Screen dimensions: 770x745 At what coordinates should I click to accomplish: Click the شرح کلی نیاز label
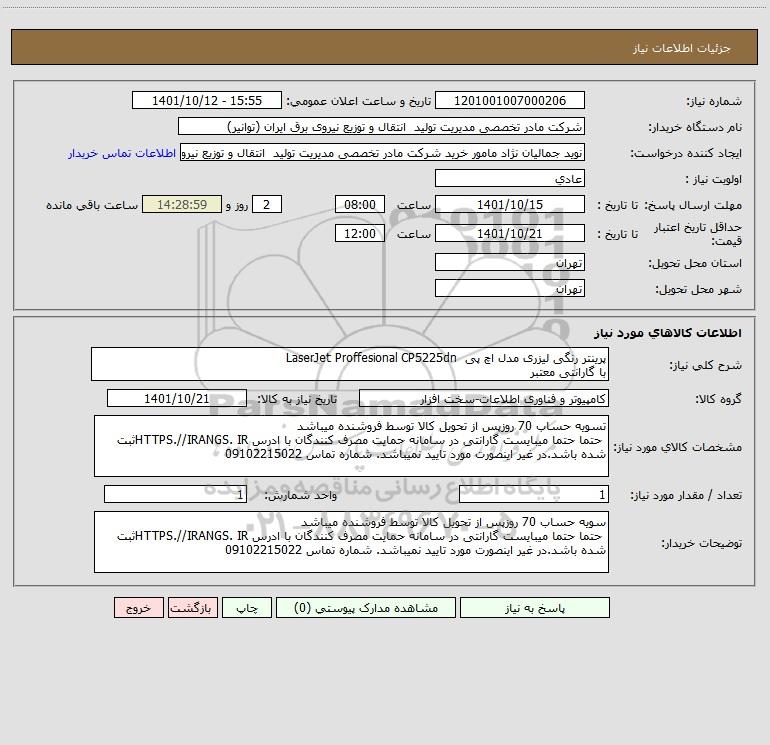(706, 365)
